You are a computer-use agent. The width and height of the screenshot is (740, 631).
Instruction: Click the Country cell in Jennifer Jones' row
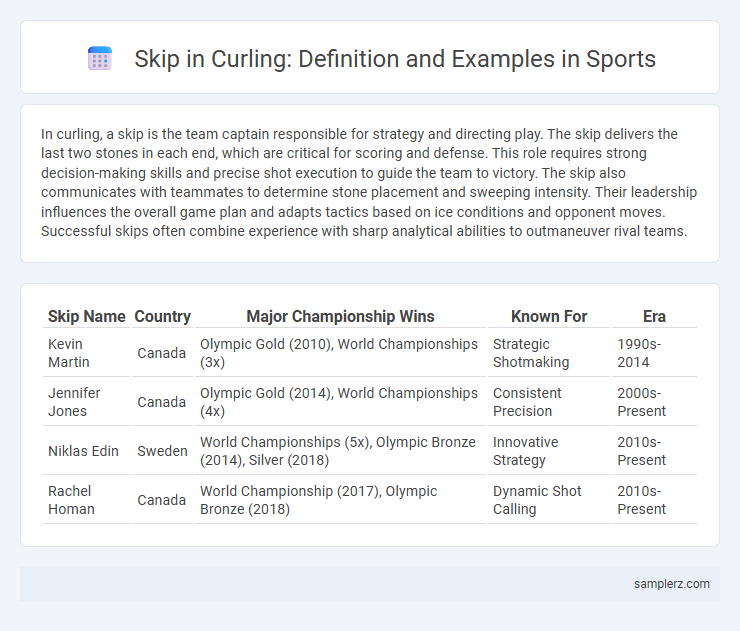pyautogui.click(x=162, y=402)
